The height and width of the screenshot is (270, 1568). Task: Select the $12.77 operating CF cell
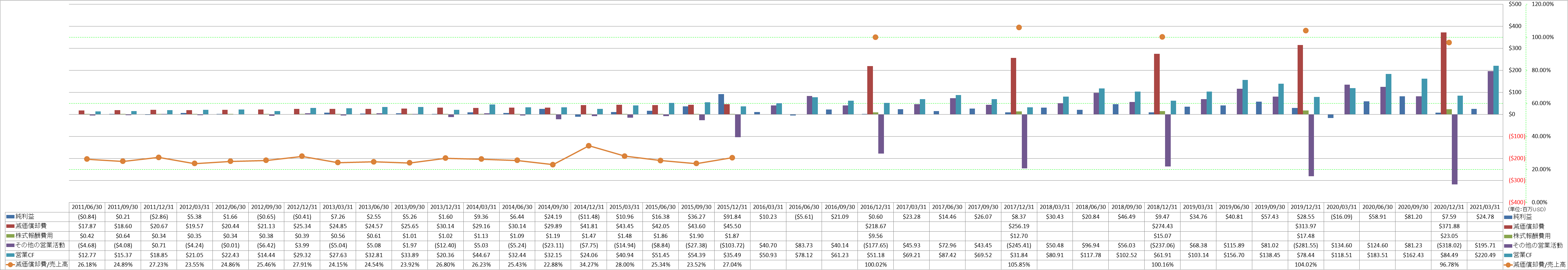coord(87,256)
